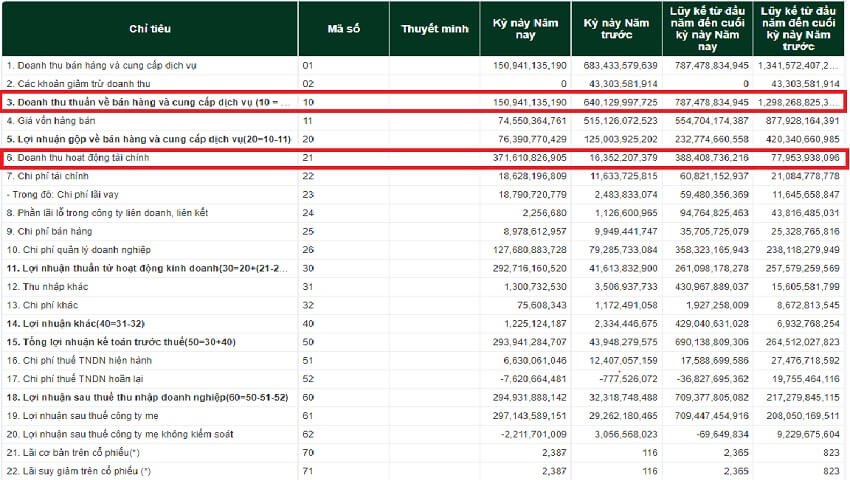Screen dimensions: 850x480
Task: Select row '5. Lợi nhuận gộp về bán hàng'
Action: (423, 139)
